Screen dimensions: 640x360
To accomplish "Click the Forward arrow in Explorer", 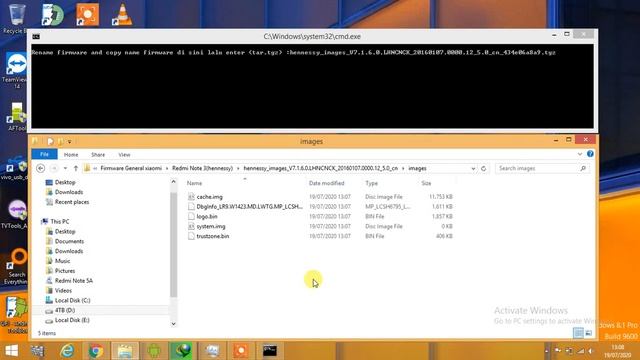I will pos(54,168).
